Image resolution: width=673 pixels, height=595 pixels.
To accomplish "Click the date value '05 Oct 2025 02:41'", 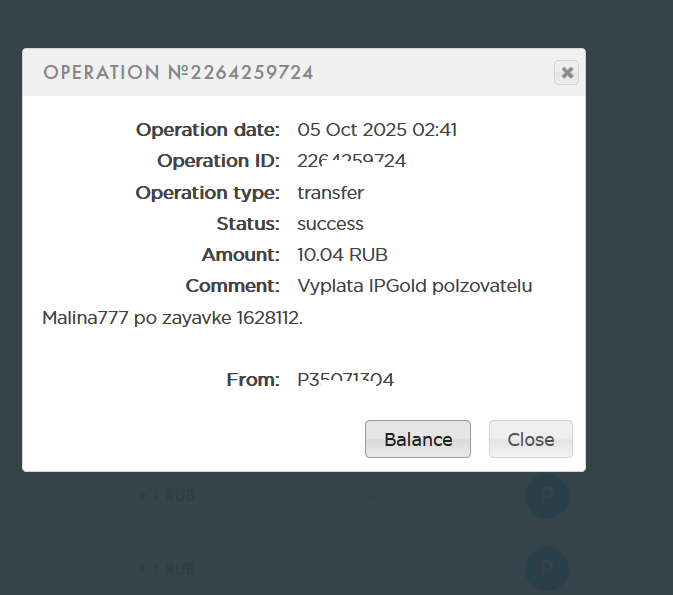I will coord(377,129).
